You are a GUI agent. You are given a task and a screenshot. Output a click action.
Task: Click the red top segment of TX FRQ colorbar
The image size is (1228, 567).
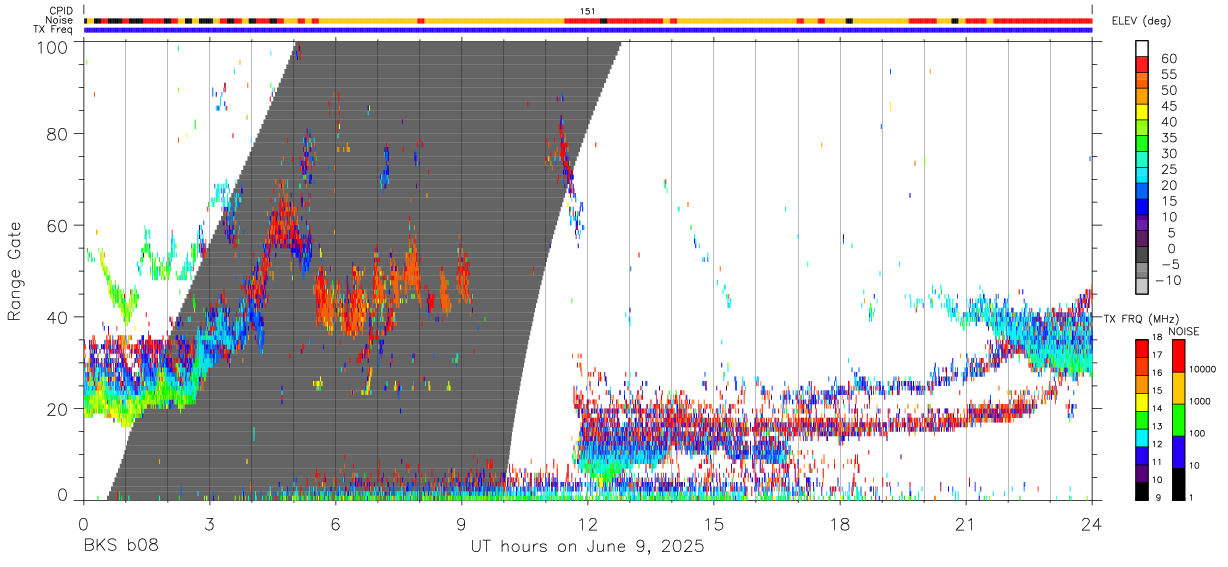1141,349
